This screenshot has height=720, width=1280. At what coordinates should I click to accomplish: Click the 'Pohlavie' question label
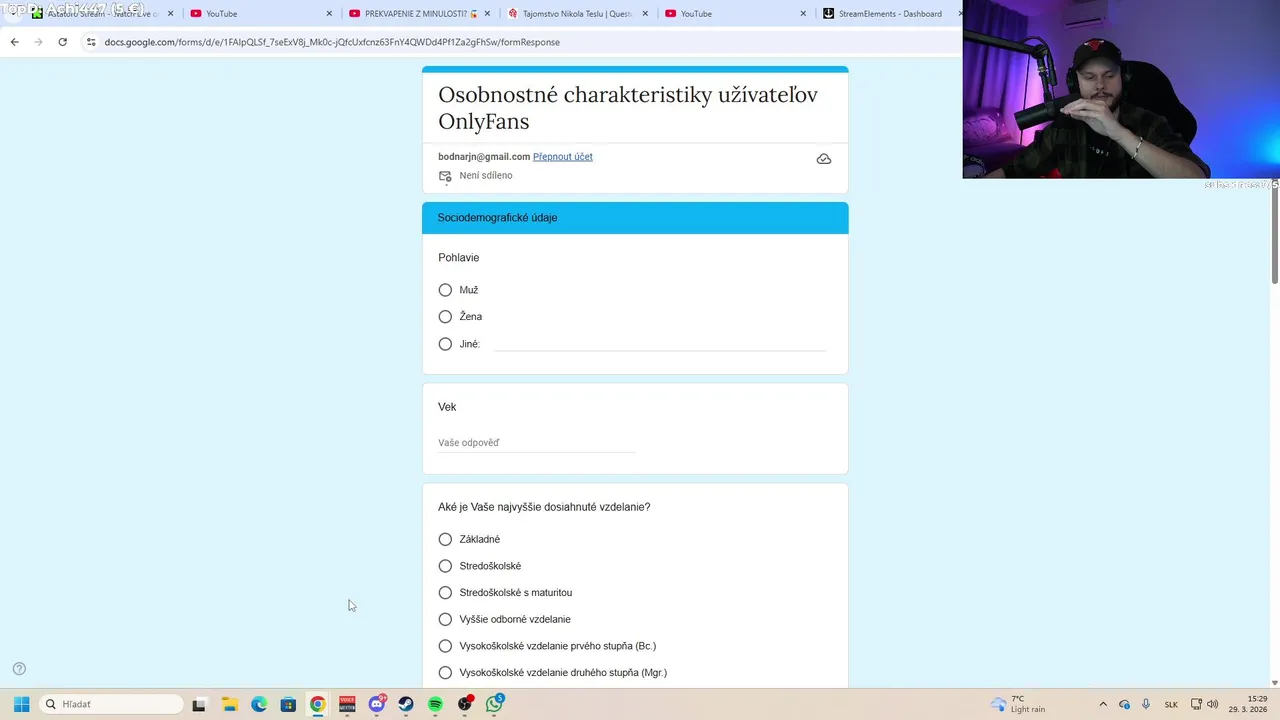(458, 258)
